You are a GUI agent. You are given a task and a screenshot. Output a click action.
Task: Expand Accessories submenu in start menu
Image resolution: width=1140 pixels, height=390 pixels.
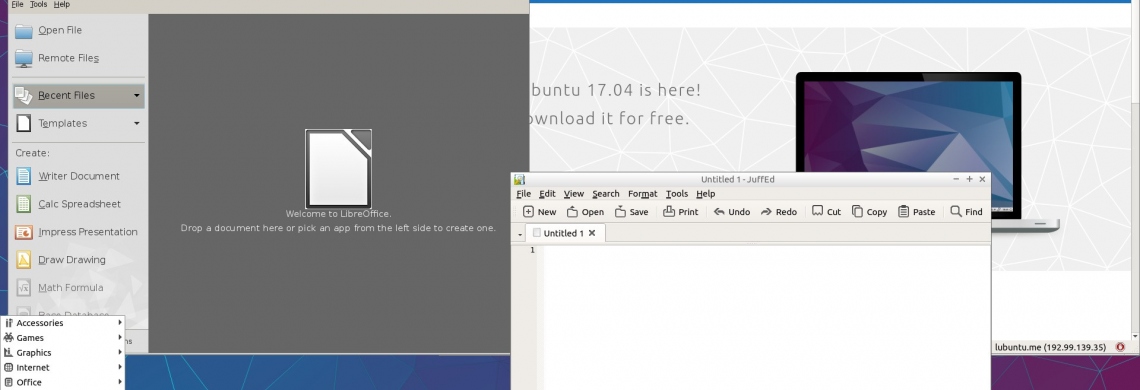click(x=63, y=323)
